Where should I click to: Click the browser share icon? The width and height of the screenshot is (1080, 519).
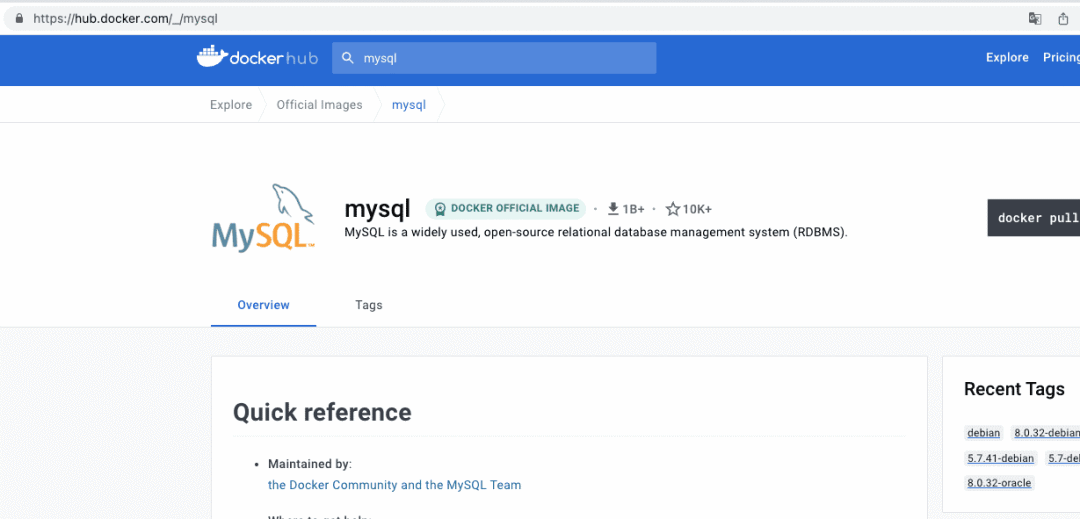[x=1063, y=18]
